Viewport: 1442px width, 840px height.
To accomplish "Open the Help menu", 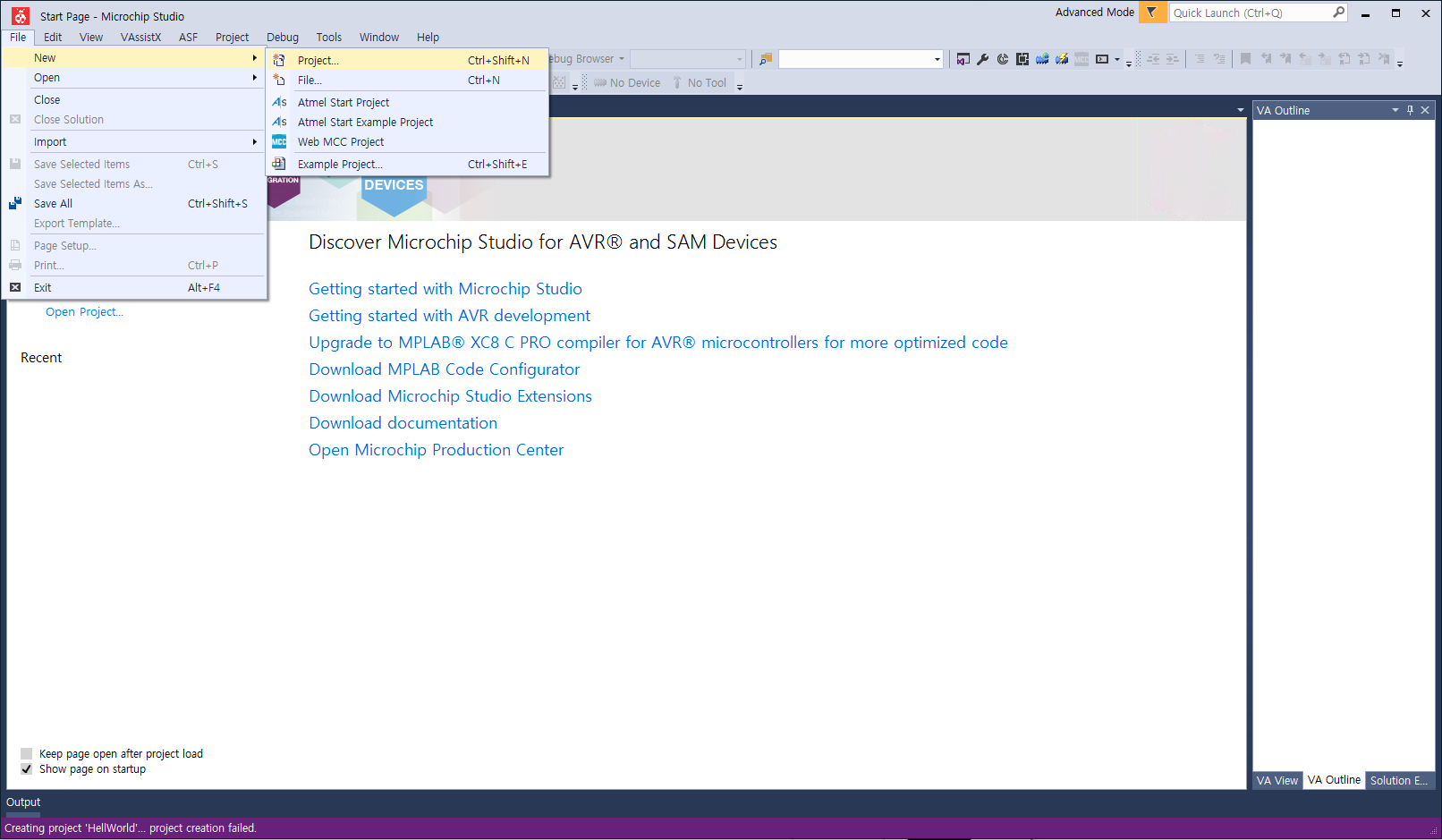I will pyautogui.click(x=428, y=37).
